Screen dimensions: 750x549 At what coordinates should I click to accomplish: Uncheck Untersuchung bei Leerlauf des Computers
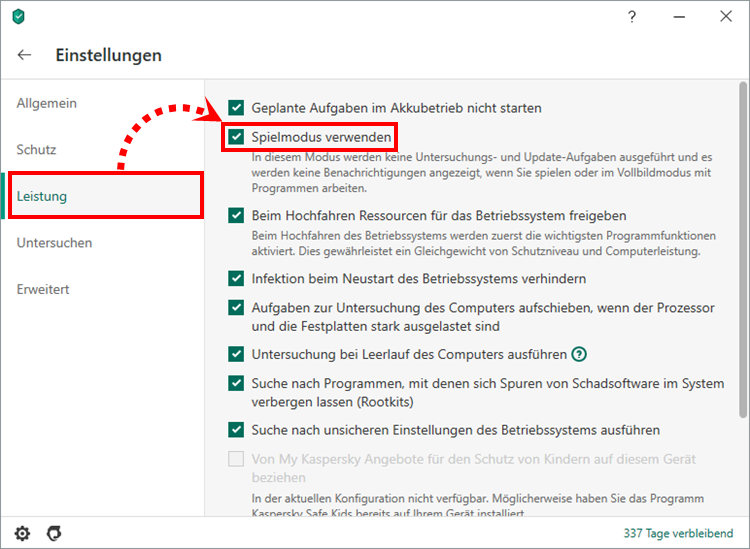click(x=236, y=354)
